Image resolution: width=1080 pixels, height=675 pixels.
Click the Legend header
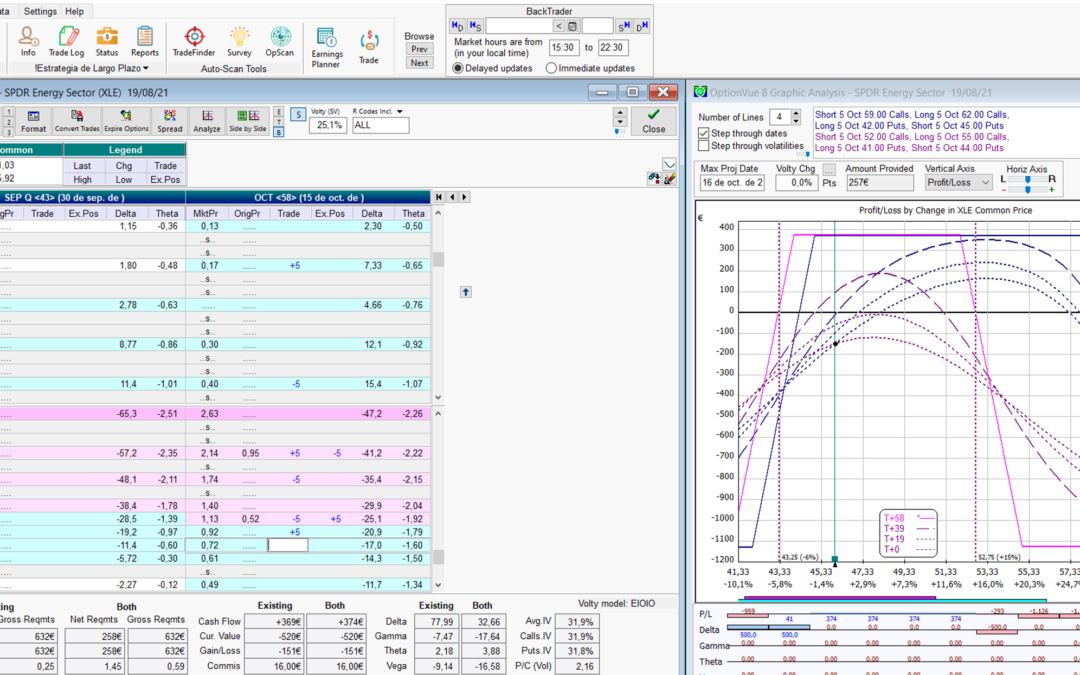point(125,149)
